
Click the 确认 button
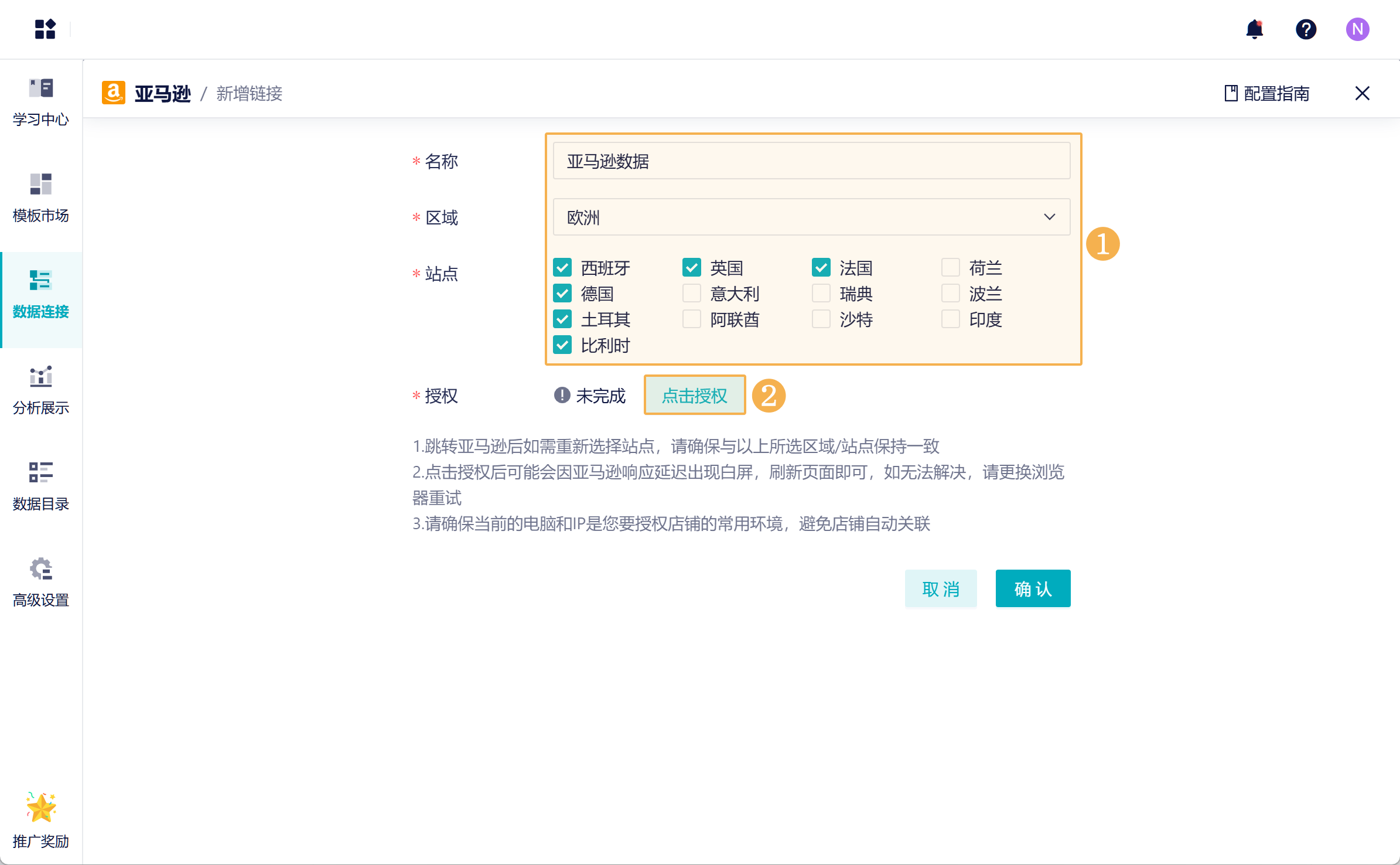(1033, 588)
